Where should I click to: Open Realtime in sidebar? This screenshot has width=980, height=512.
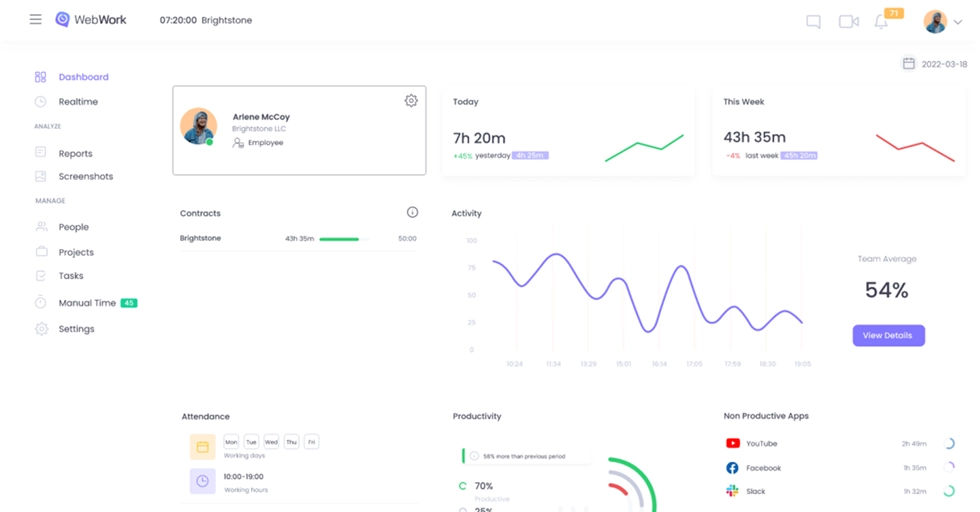tap(78, 101)
